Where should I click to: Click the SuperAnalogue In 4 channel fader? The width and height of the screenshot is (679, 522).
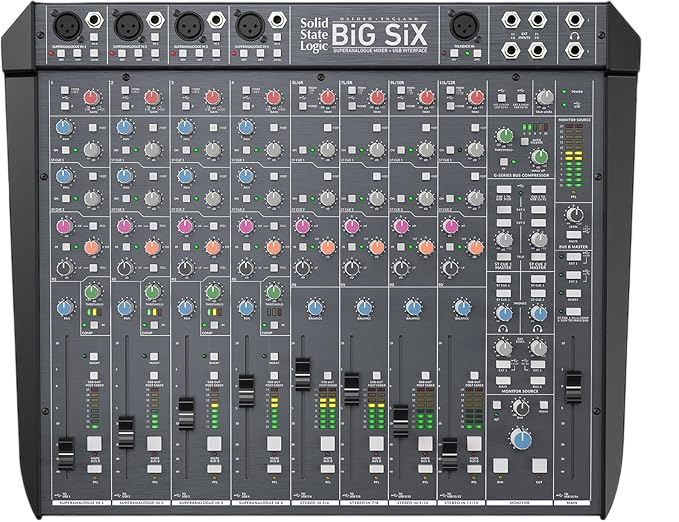(246, 391)
